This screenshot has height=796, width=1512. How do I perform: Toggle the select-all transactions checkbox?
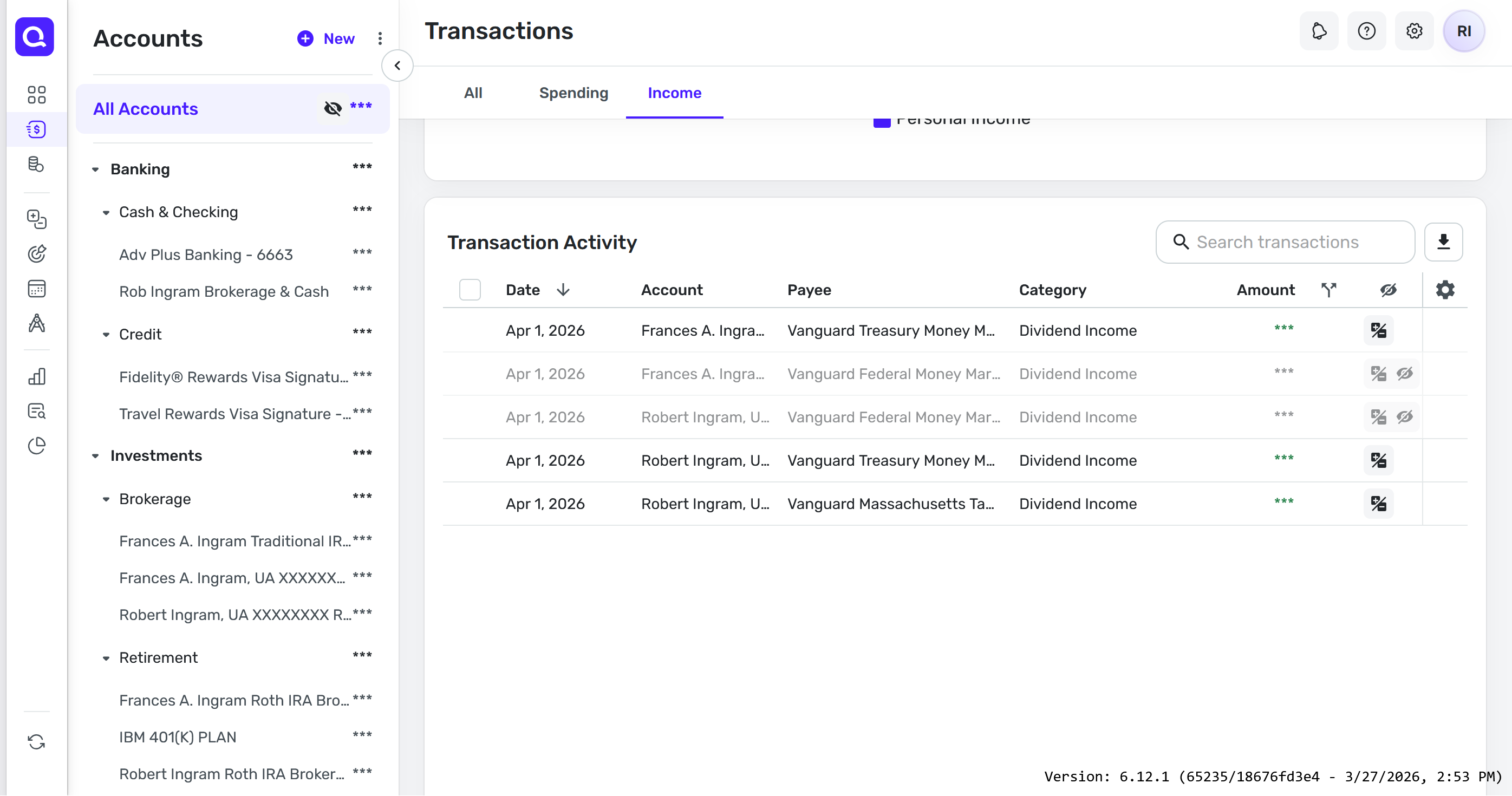[x=470, y=290]
